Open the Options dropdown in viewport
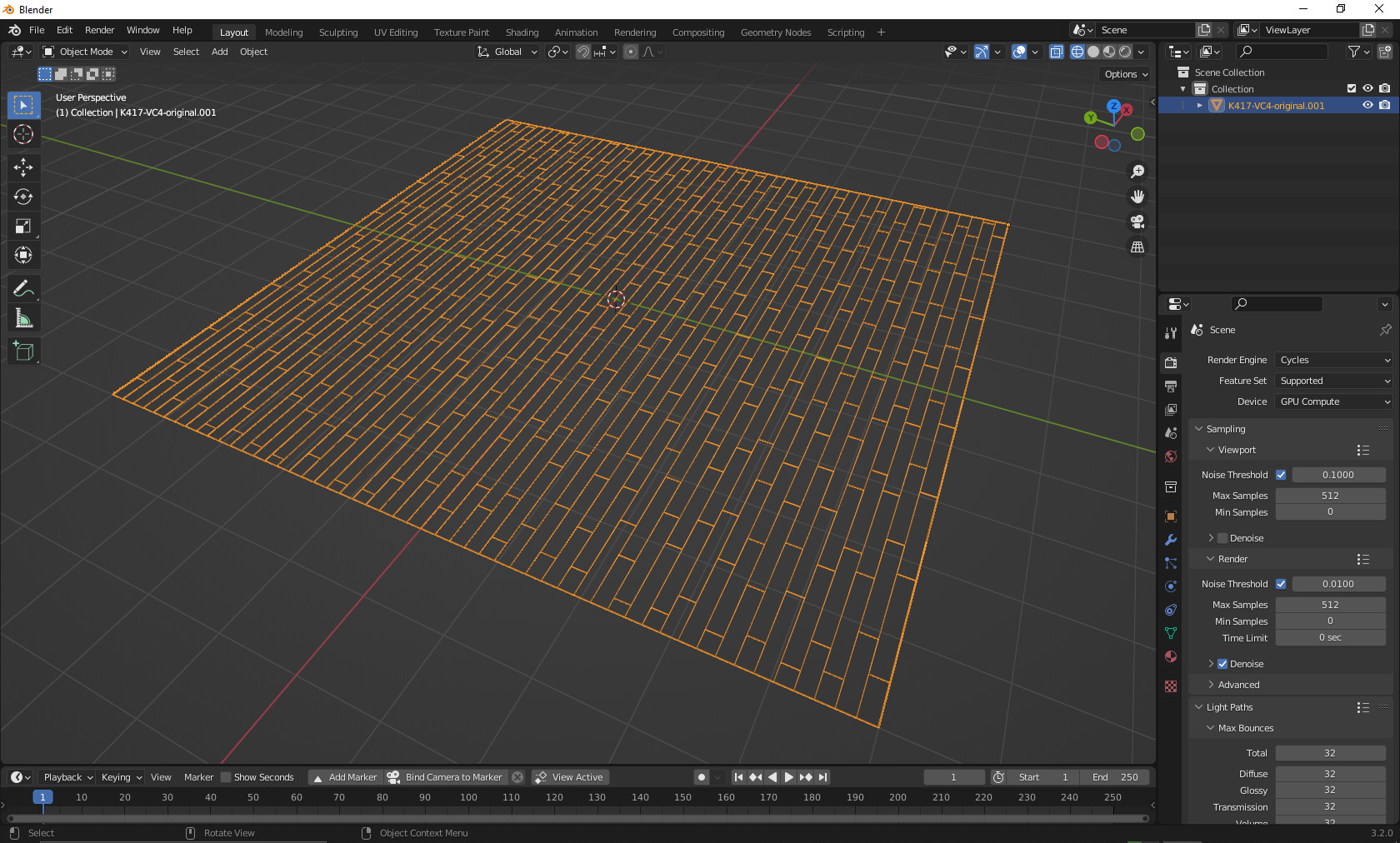1400x843 pixels. pyautogui.click(x=1126, y=74)
